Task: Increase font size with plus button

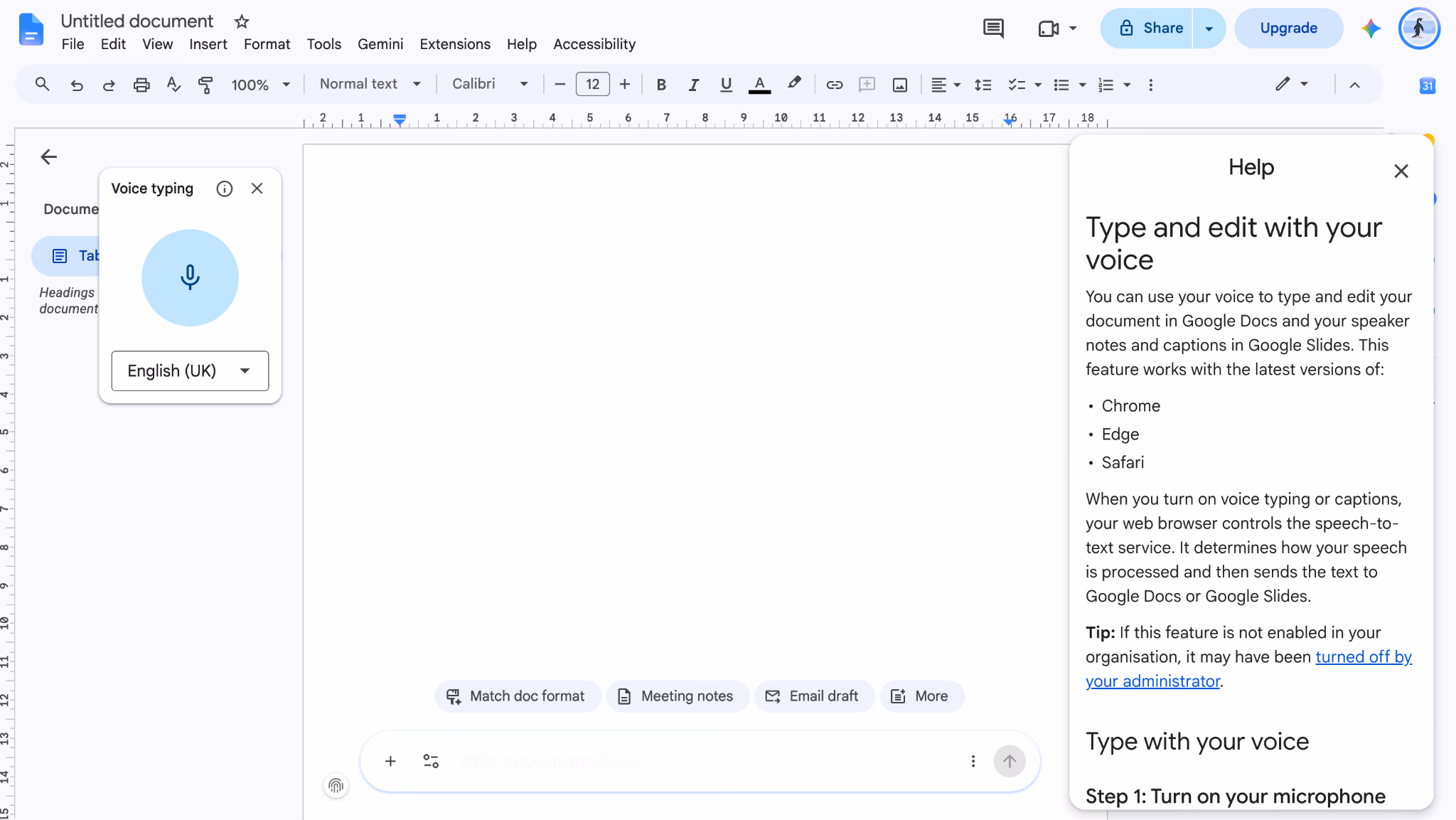Action: [x=625, y=84]
